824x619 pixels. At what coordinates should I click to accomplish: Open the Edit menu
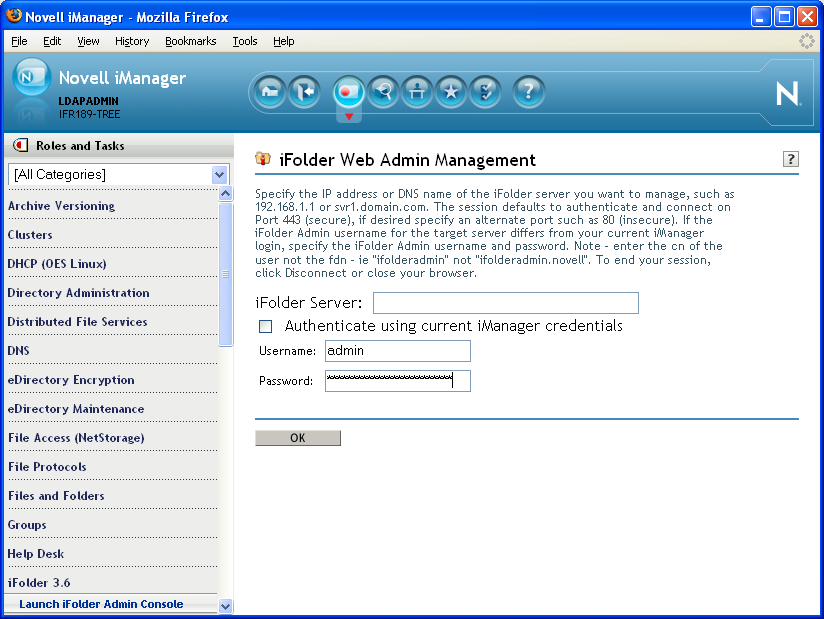[52, 41]
